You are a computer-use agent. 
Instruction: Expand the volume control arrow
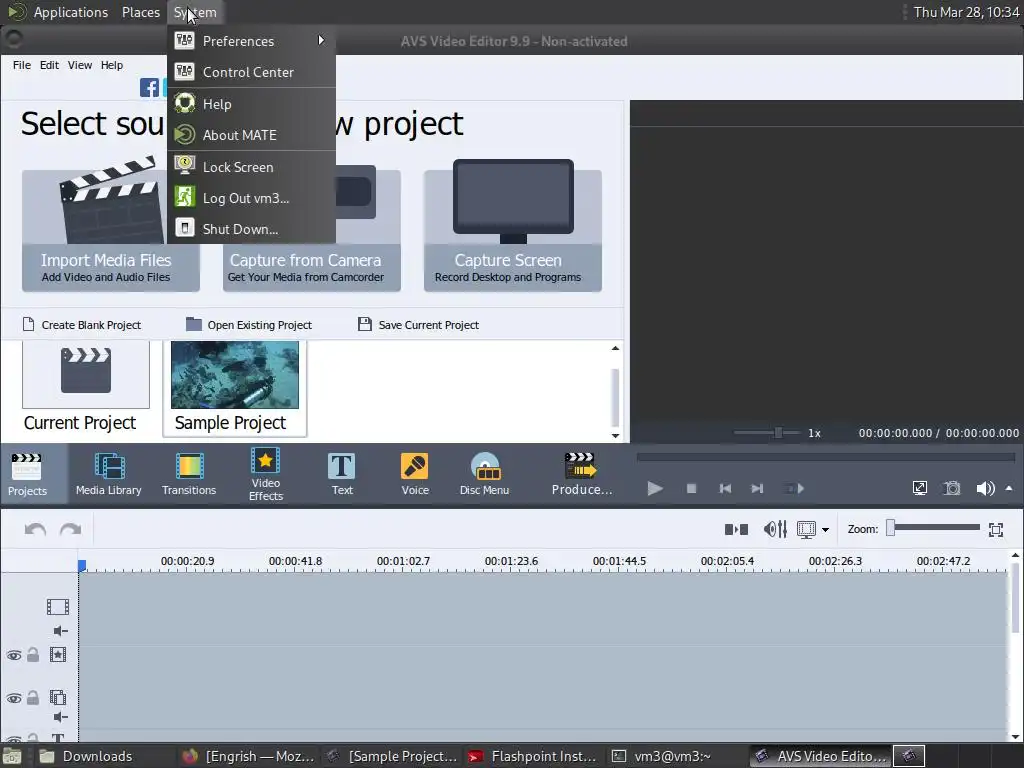click(1009, 488)
